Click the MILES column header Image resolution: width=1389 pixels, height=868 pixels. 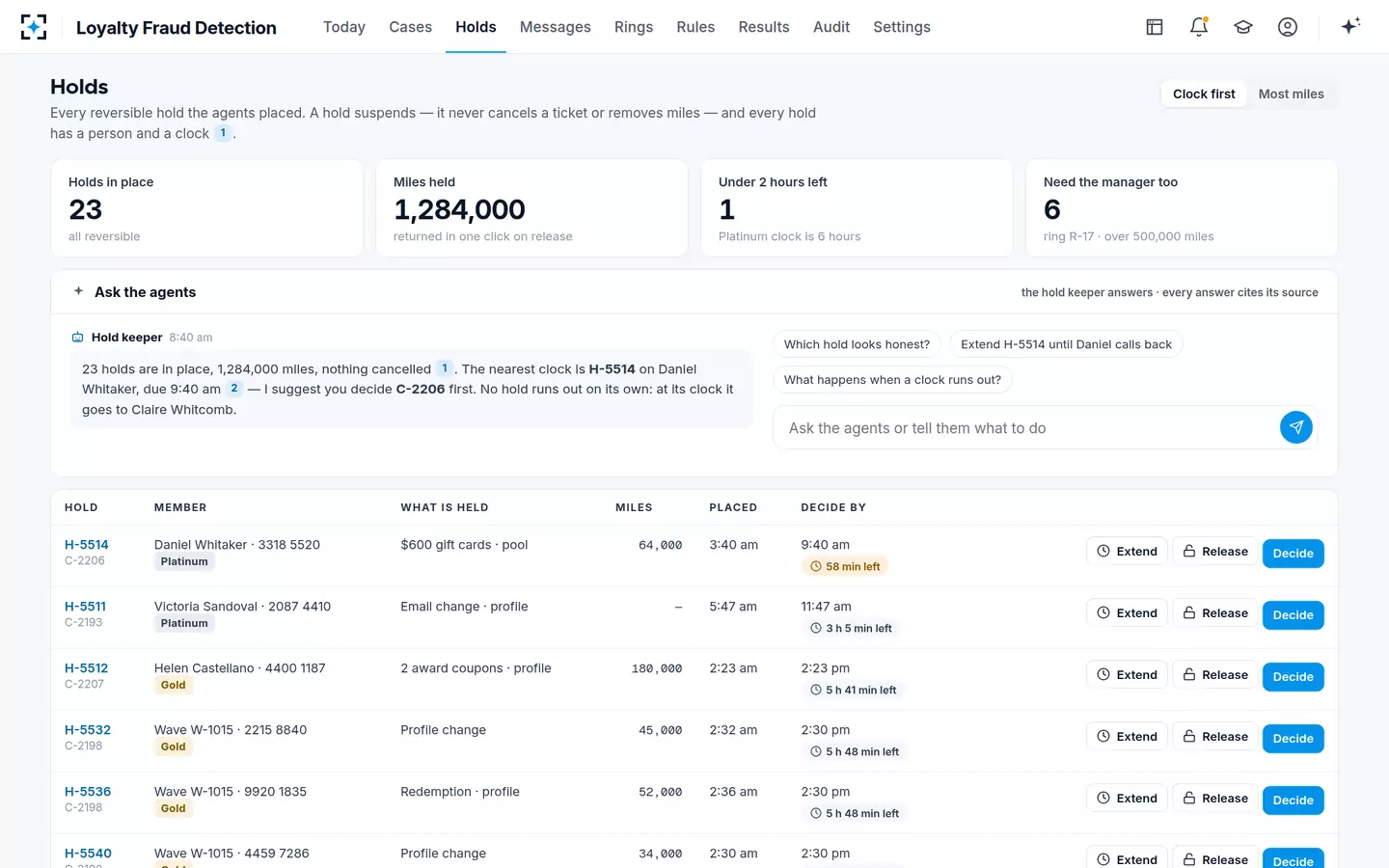(634, 507)
